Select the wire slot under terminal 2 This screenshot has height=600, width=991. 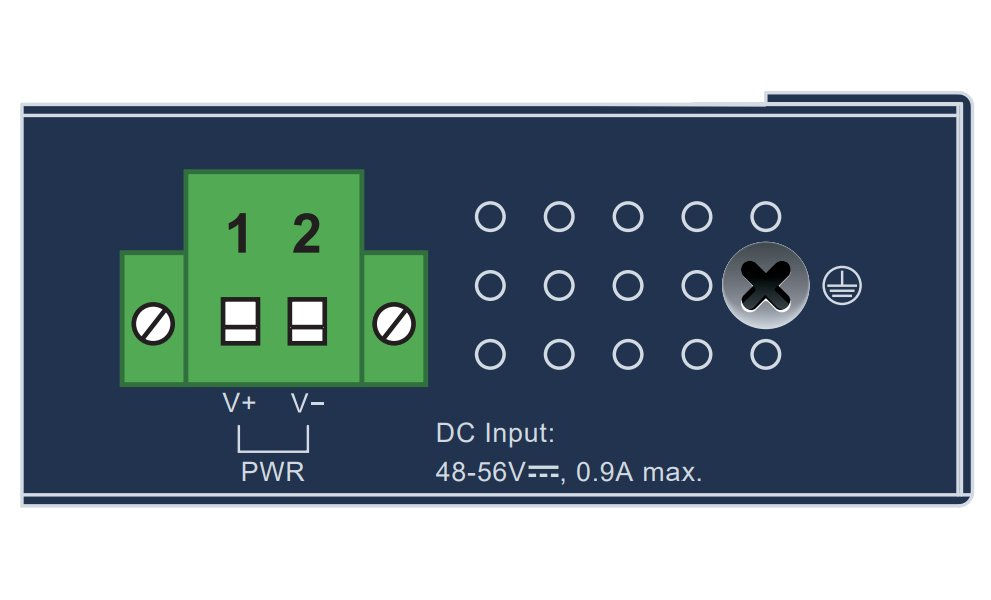point(306,321)
